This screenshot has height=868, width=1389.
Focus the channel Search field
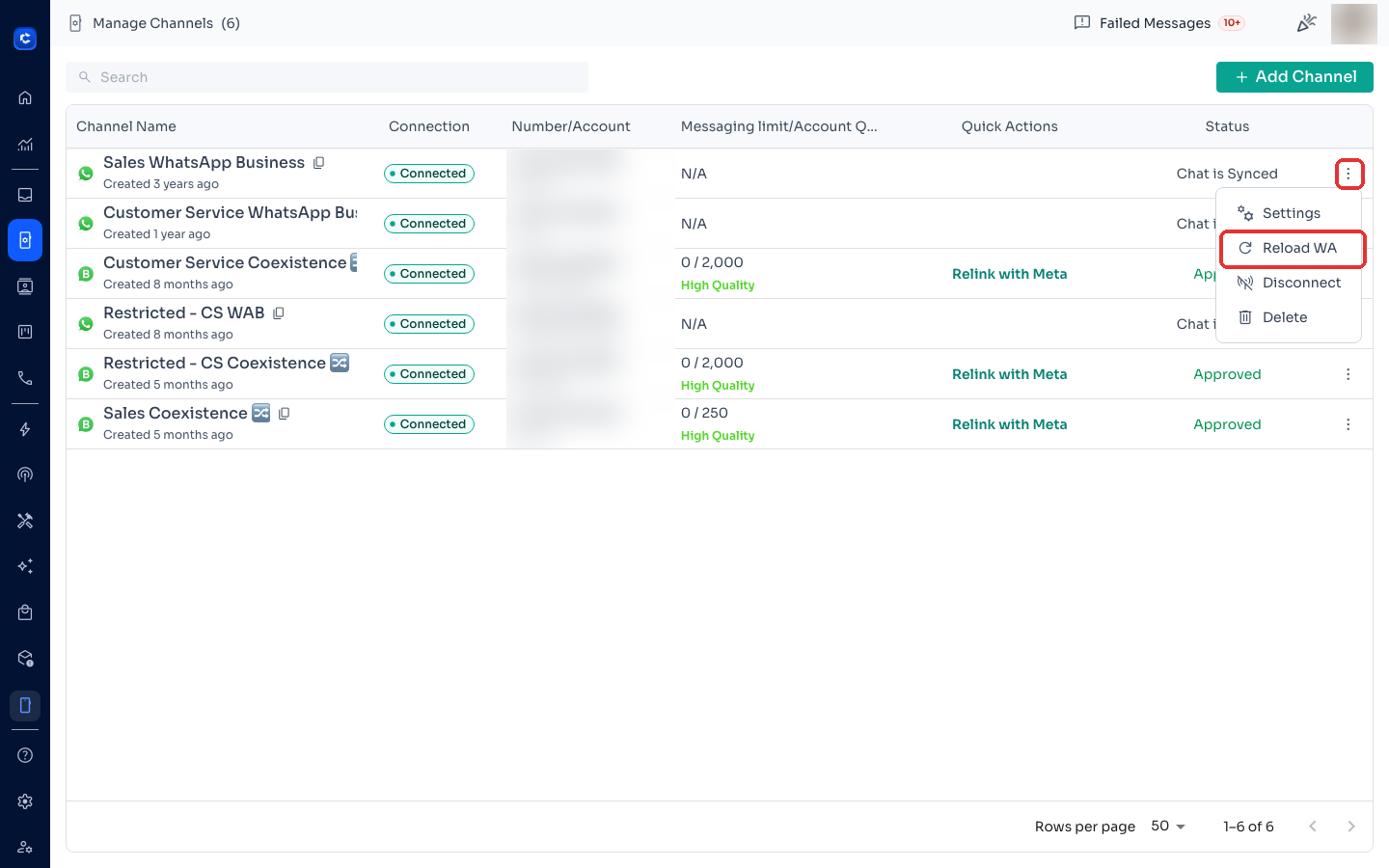tap(327, 77)
